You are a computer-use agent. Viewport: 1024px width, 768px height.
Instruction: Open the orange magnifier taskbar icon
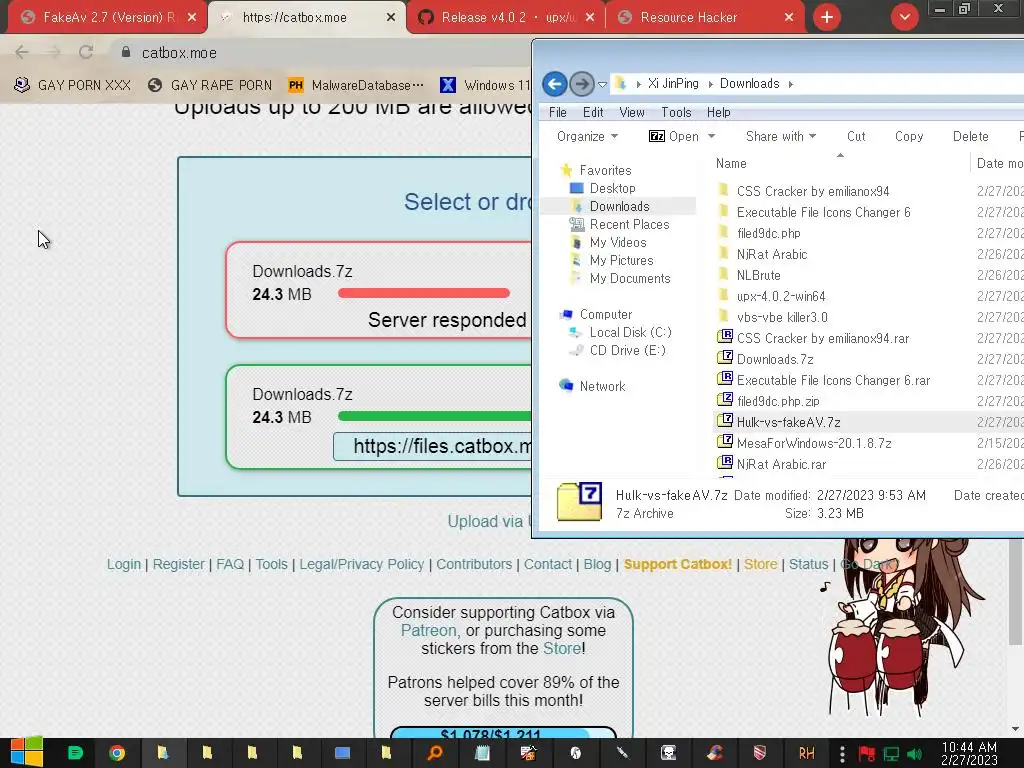(x=434, y=753)
